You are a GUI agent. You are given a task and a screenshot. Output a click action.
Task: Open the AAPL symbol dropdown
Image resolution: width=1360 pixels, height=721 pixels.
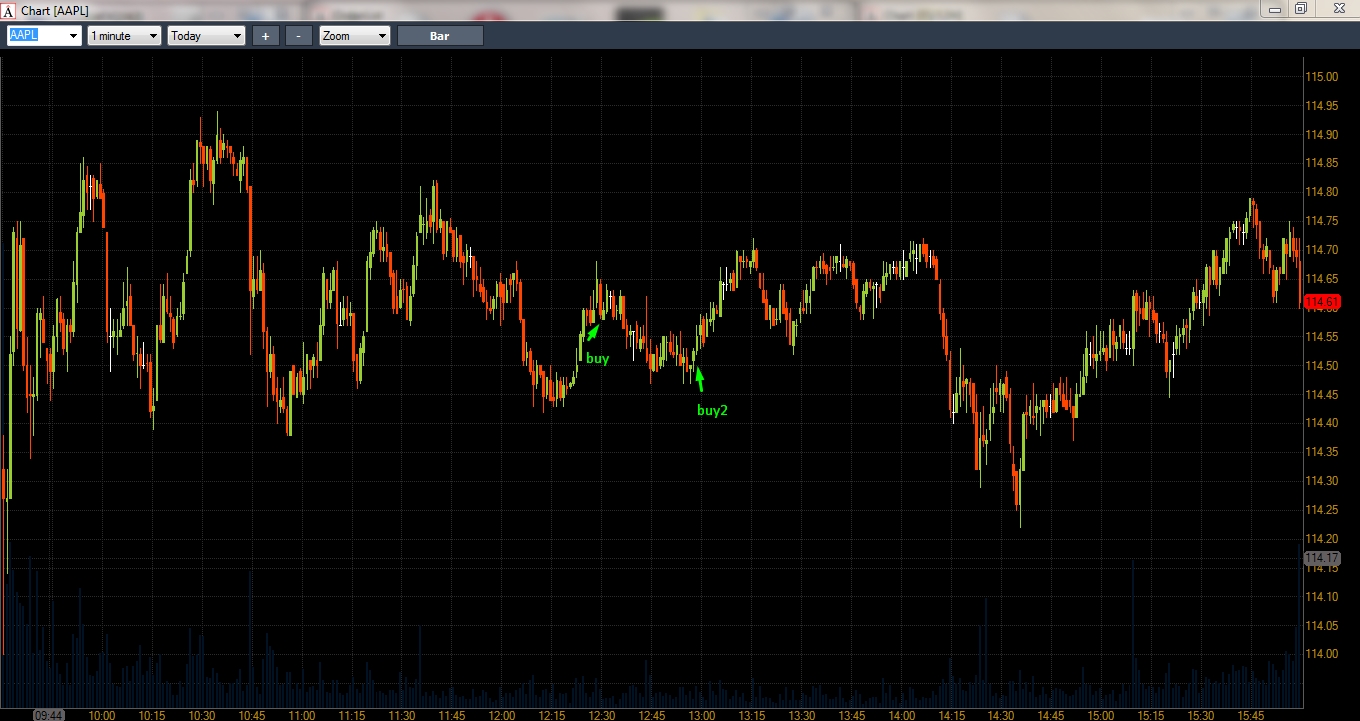pyautogui.click(x=73, y=36)
